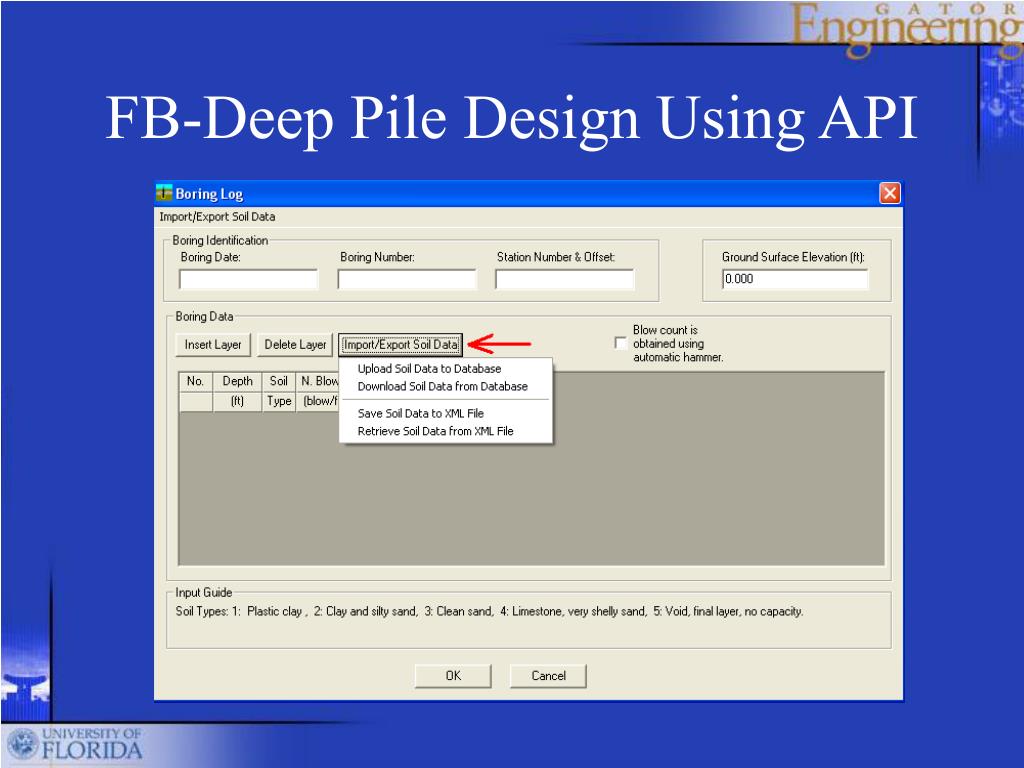This screenshot has height=768, width=1024.
Task: Select the Station Number & Offset field
Action: [565, 280]
